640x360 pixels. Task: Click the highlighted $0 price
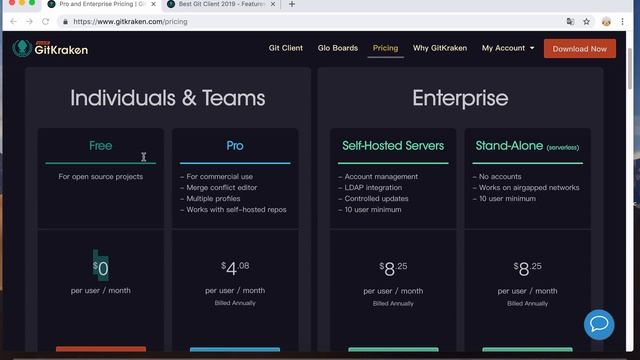[100, 268]
